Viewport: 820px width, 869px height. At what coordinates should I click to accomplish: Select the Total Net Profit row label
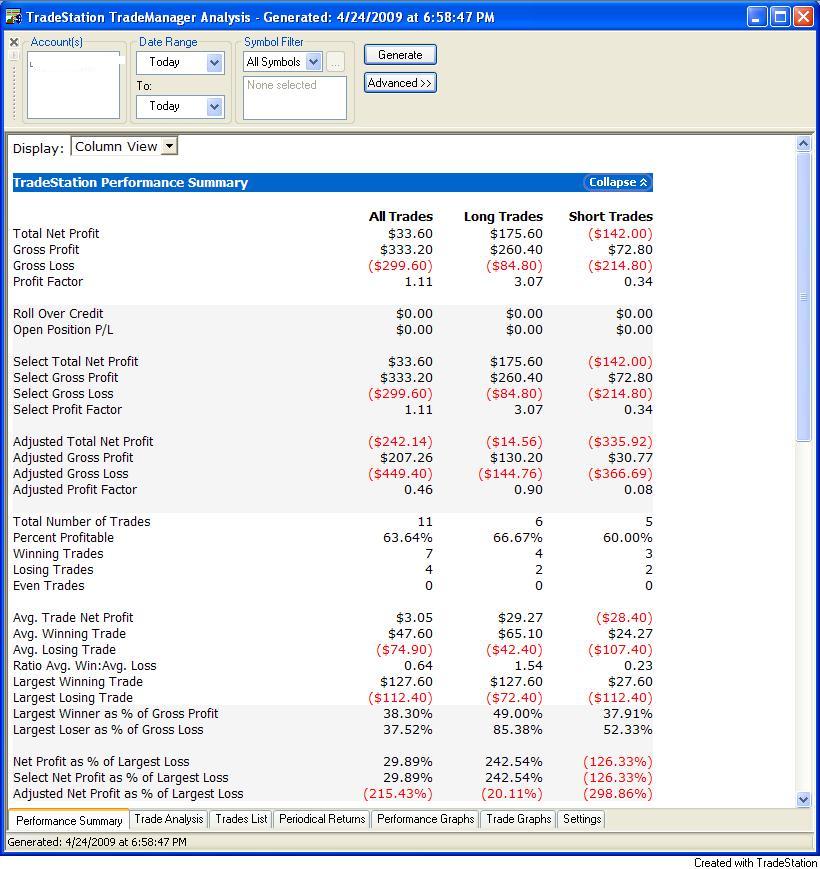click(56, 234)
